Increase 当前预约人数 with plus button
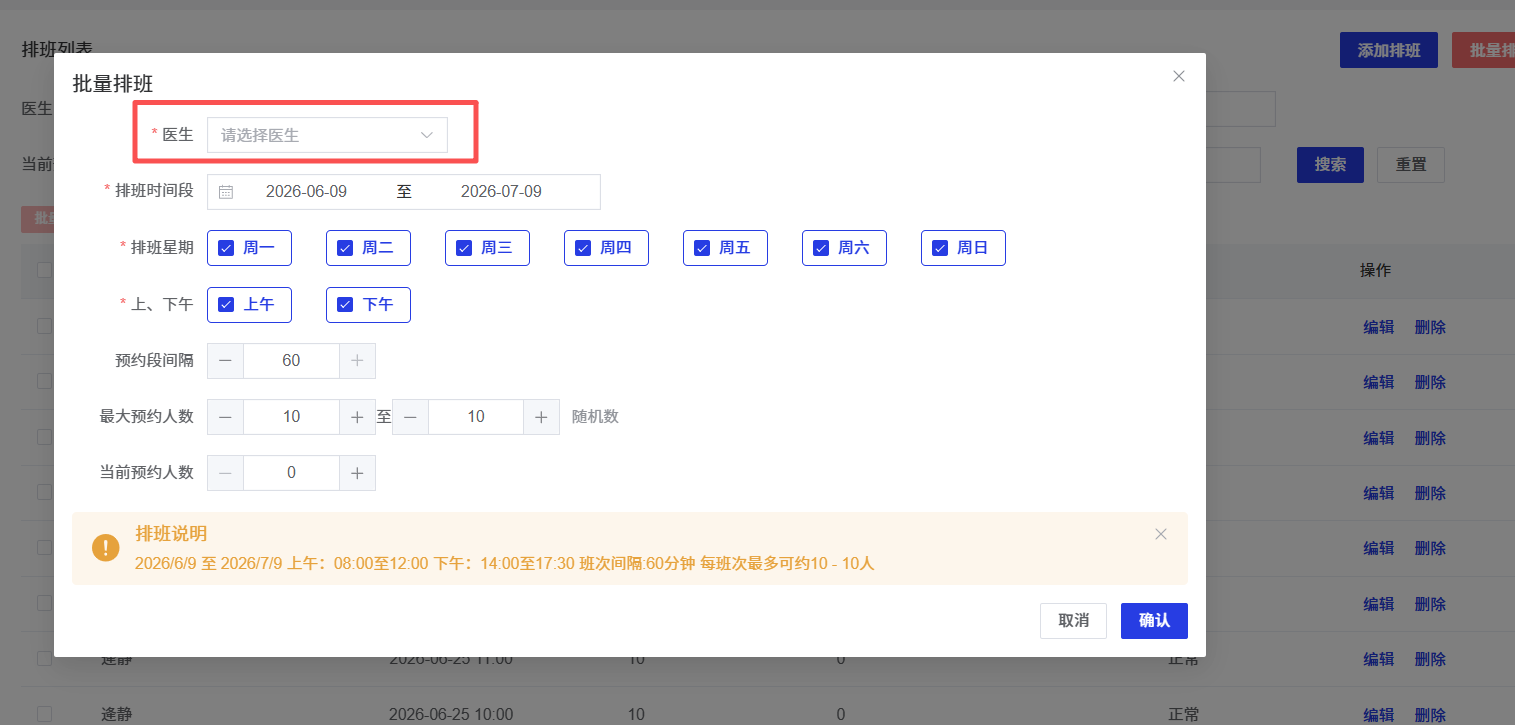Screen dimensions: 1515x725 [x=357, y=473]
